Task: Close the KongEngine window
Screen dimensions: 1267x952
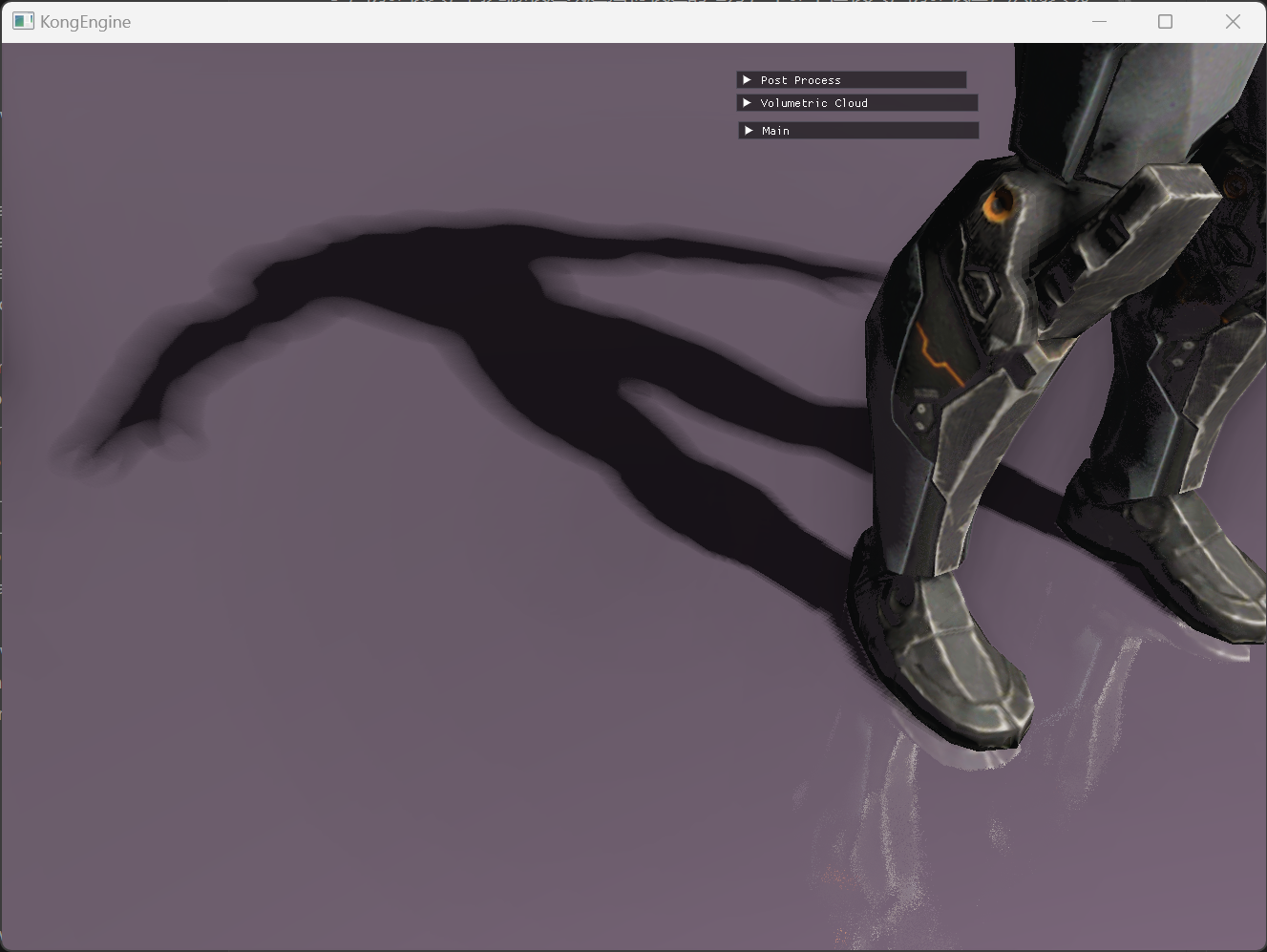Action: tap(1233, 21)
